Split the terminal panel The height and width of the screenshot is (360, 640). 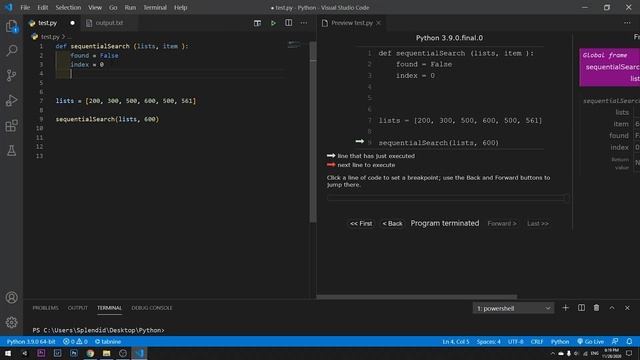[x=581, y=308]
